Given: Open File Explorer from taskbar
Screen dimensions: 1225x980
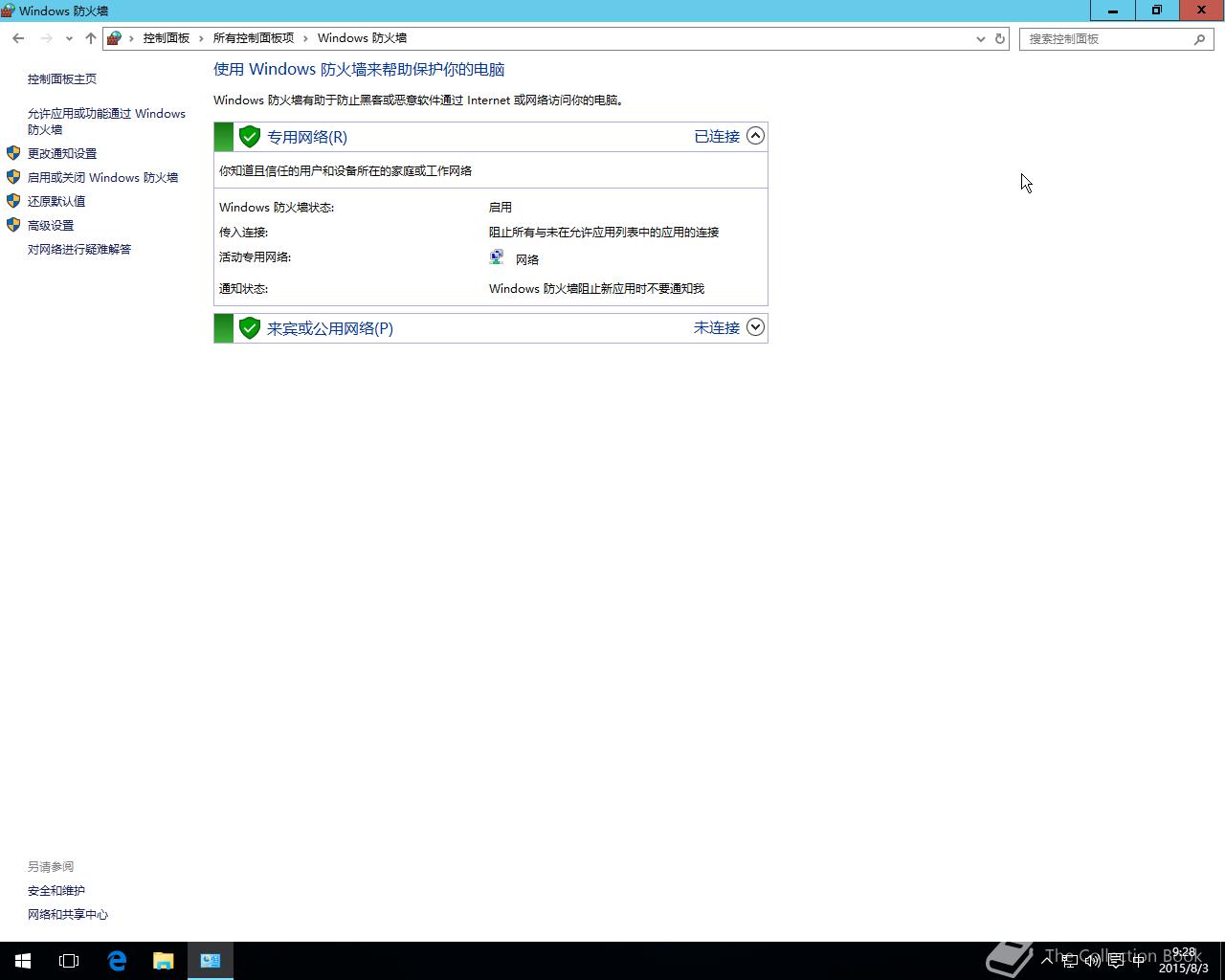Looking at the screenshot, I should (x=164, y=961).
